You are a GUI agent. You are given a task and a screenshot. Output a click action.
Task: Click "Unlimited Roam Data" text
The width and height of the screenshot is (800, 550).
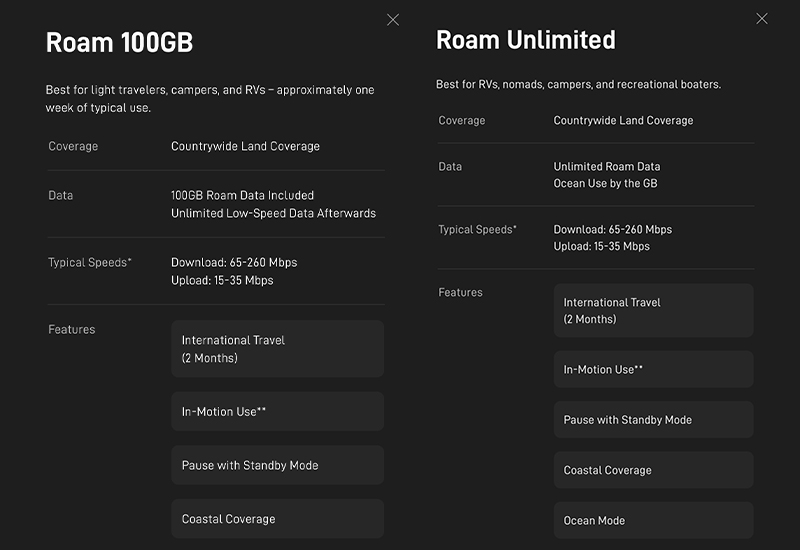click(607, 166)
